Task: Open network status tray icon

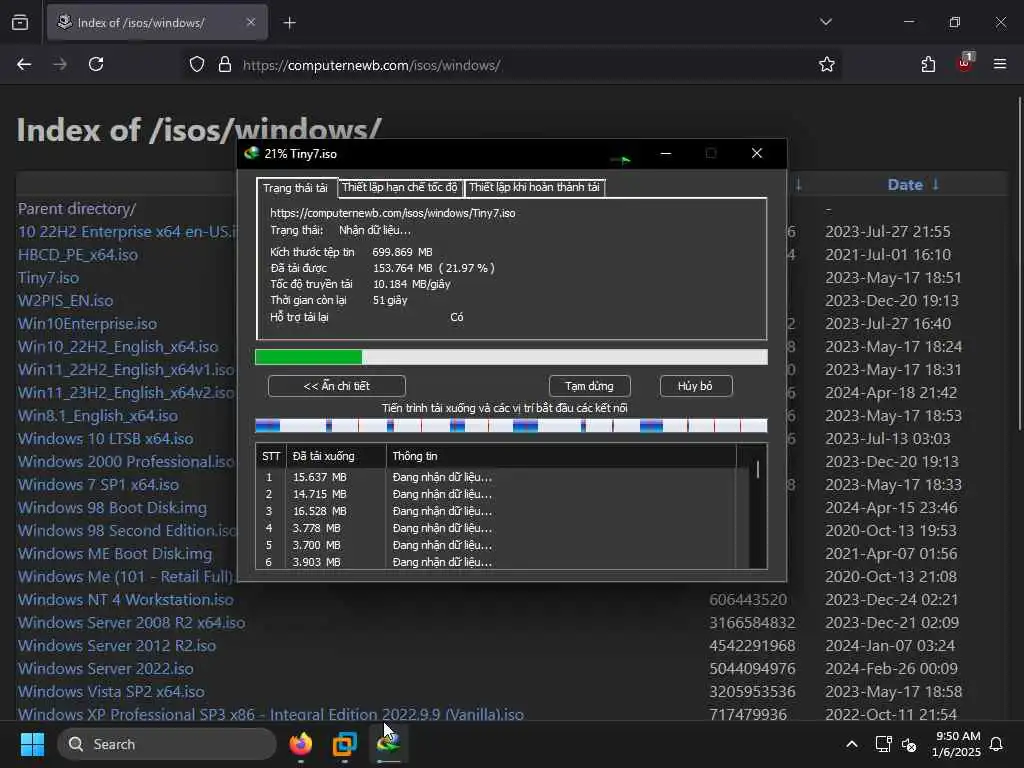Action: click(x=883, y=744)
